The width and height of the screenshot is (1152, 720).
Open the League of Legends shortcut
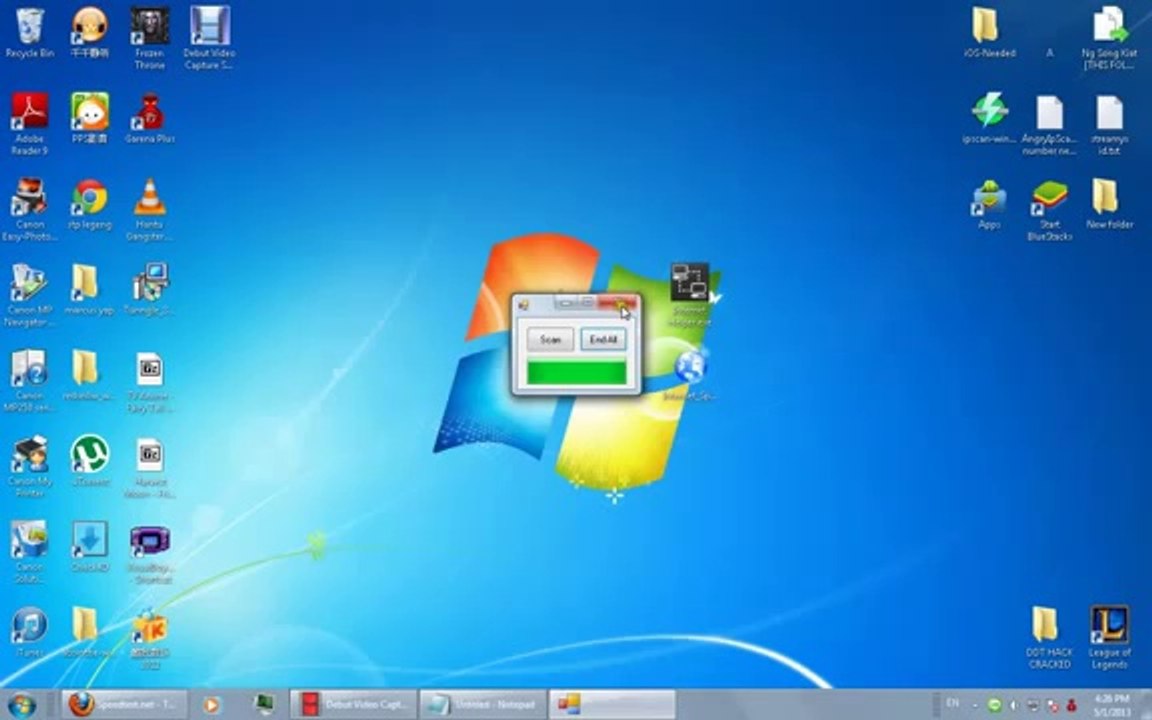1109,636
